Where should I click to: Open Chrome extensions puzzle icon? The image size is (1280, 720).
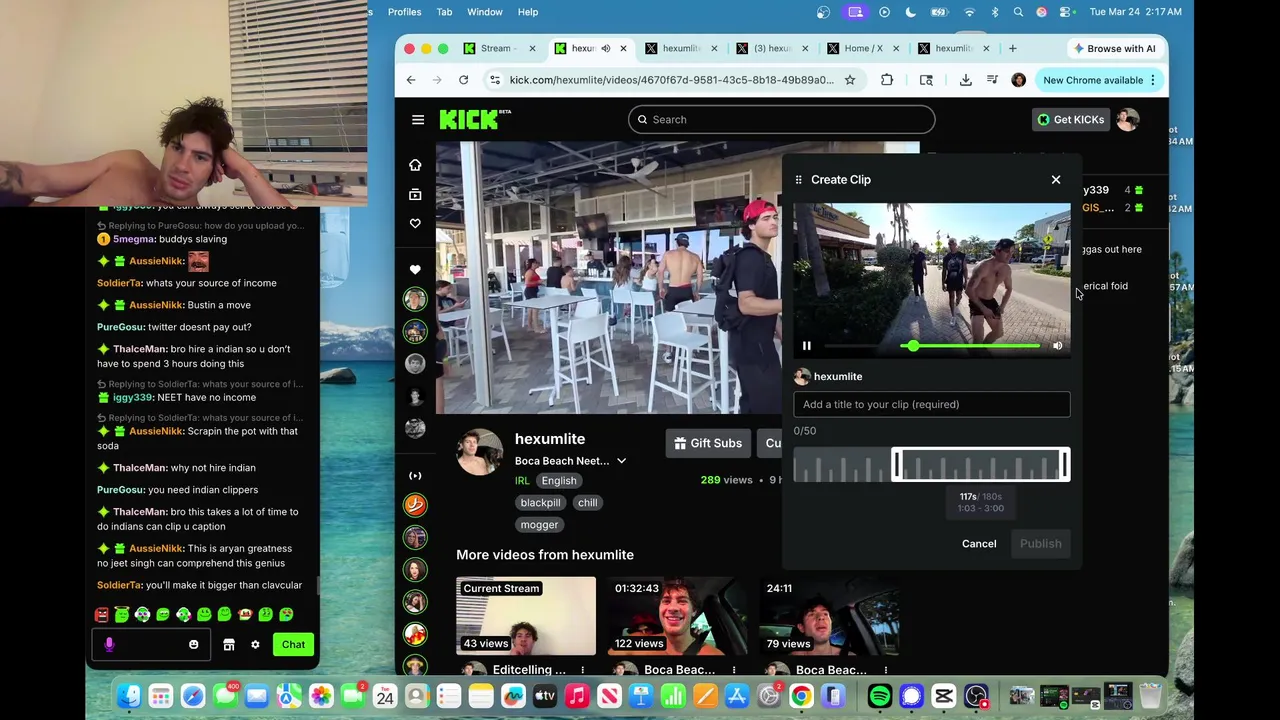coord(887,80)
